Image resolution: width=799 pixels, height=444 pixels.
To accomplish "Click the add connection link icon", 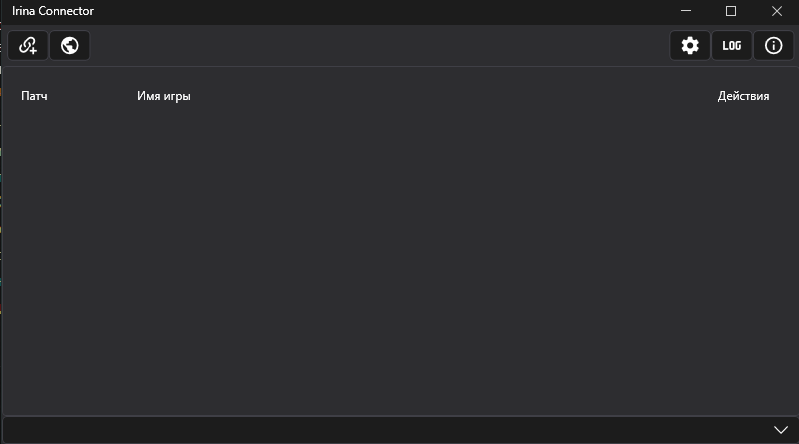I will pyautogui.click(x=28, y=45).
